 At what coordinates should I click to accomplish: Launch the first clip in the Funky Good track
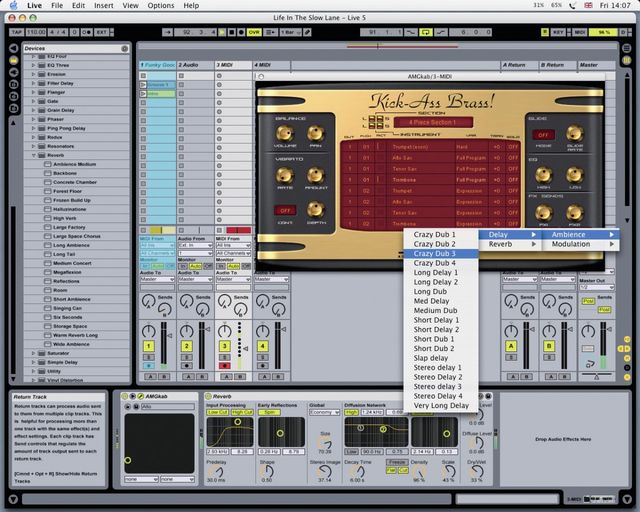(143, 85)
